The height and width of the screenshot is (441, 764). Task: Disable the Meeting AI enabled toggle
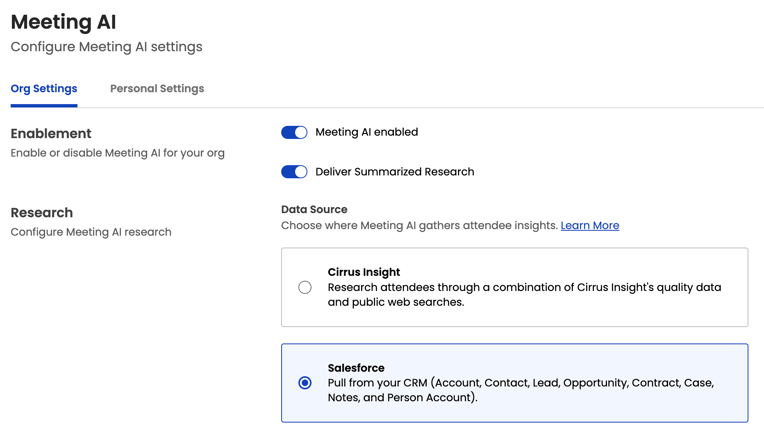[x=294, y=132]
